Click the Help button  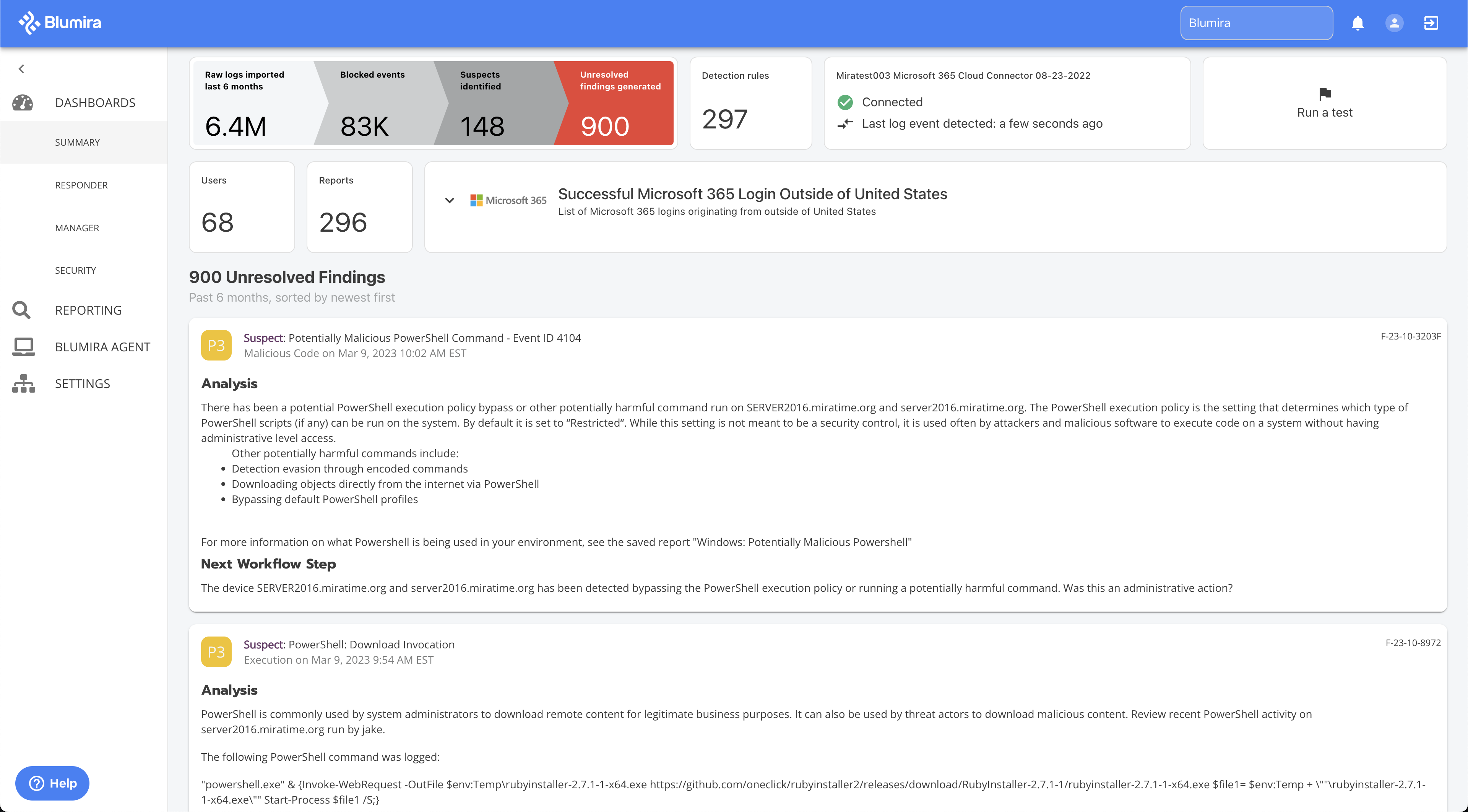52,783
